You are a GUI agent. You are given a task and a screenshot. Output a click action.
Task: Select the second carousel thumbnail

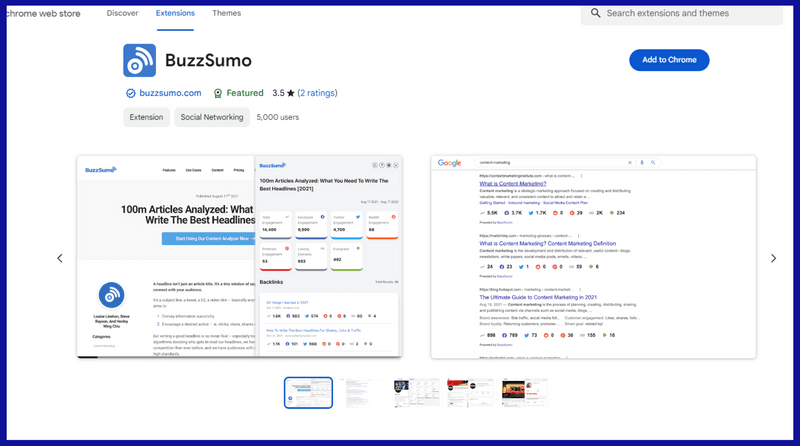coord(362,392)
